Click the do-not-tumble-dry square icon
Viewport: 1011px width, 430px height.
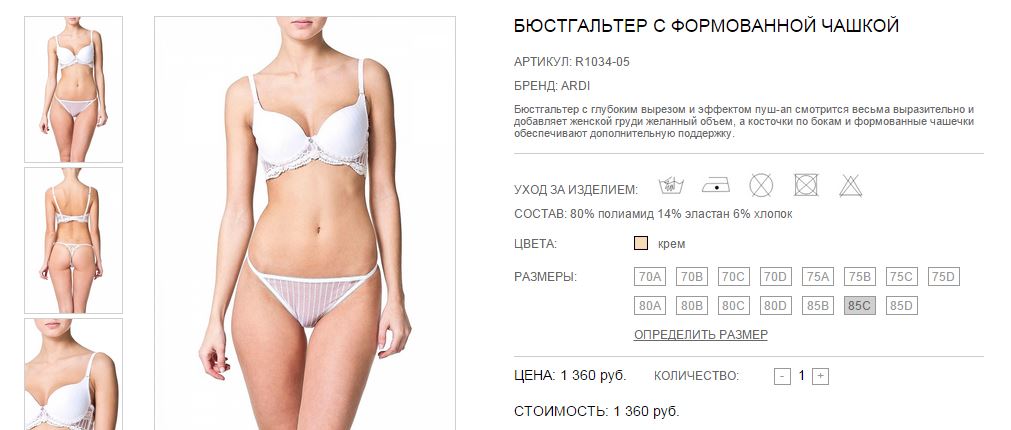(x=806, y=186)
